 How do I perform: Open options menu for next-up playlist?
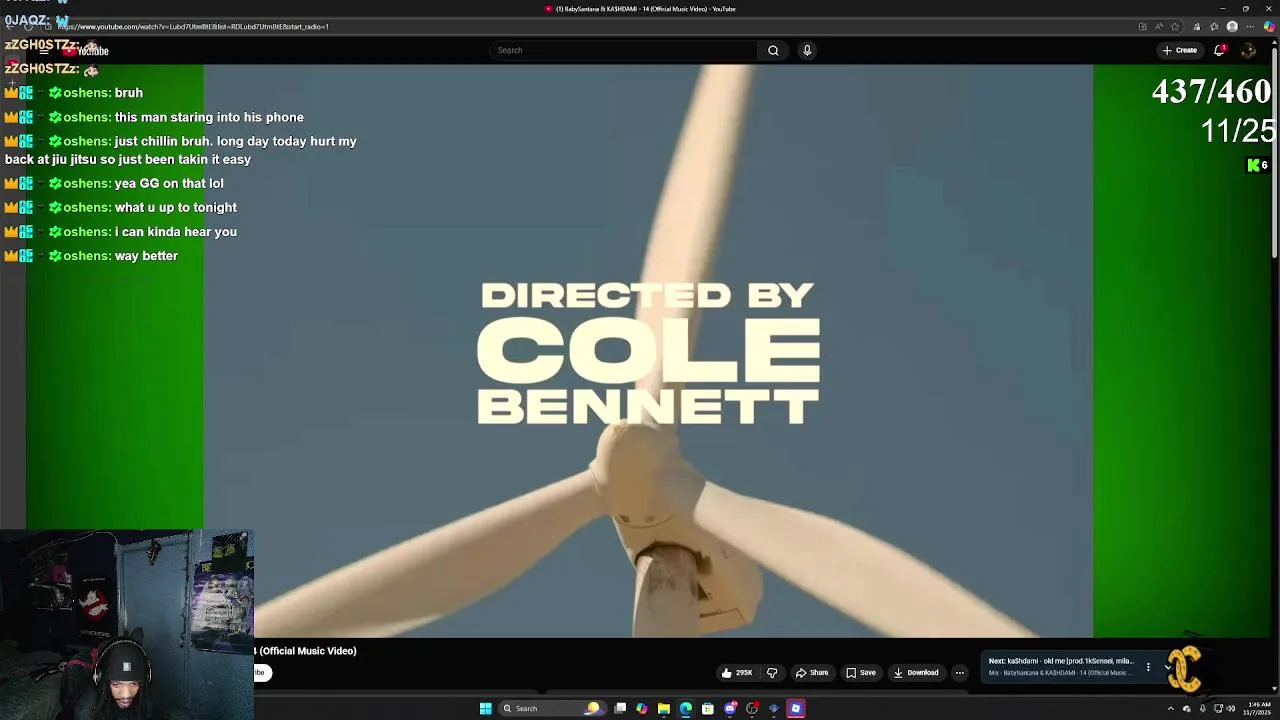(x=1148, y=667)
